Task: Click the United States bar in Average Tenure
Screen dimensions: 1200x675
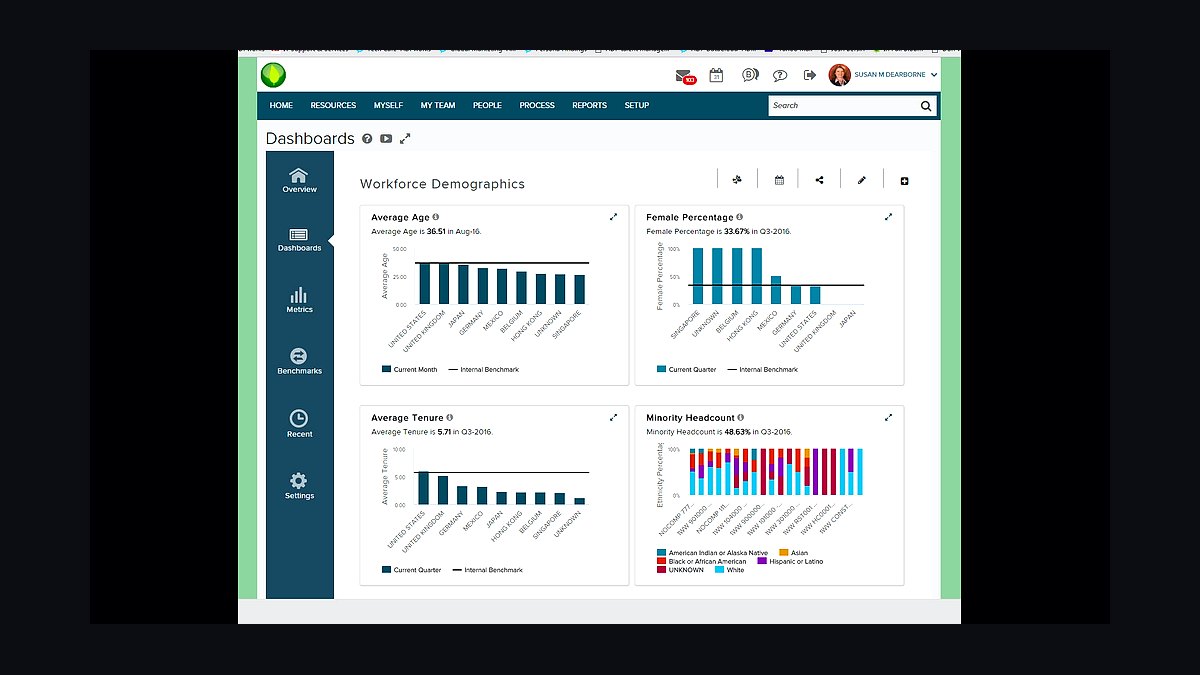Action: (423, 488)
